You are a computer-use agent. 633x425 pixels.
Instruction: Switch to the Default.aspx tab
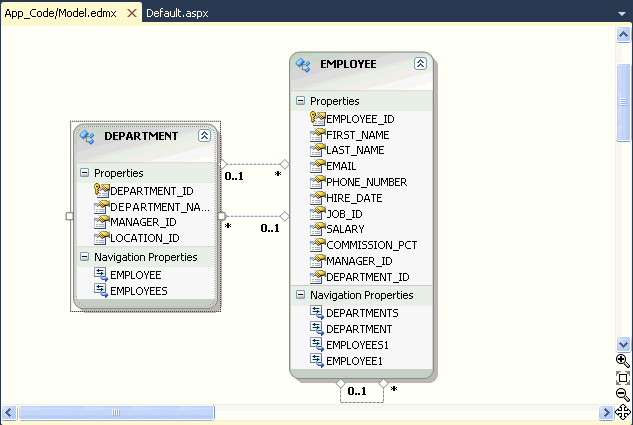tap(176, 14)
